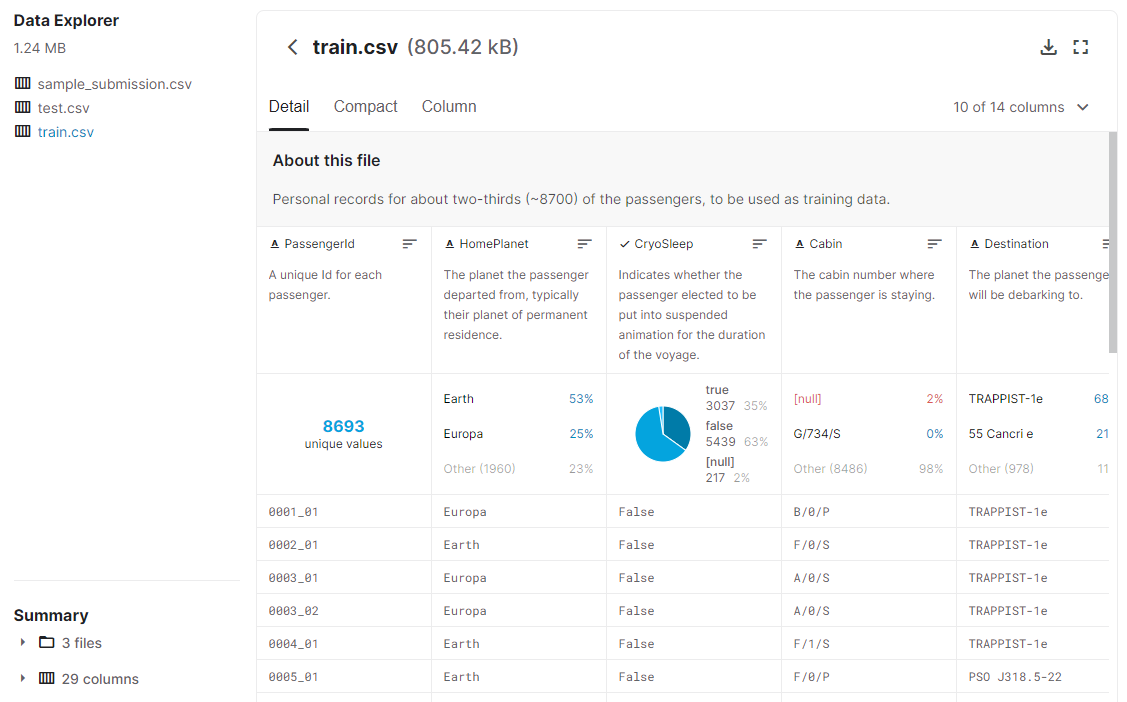Click HomePlanet cell in row 0002_01

[x=461, y=545]
